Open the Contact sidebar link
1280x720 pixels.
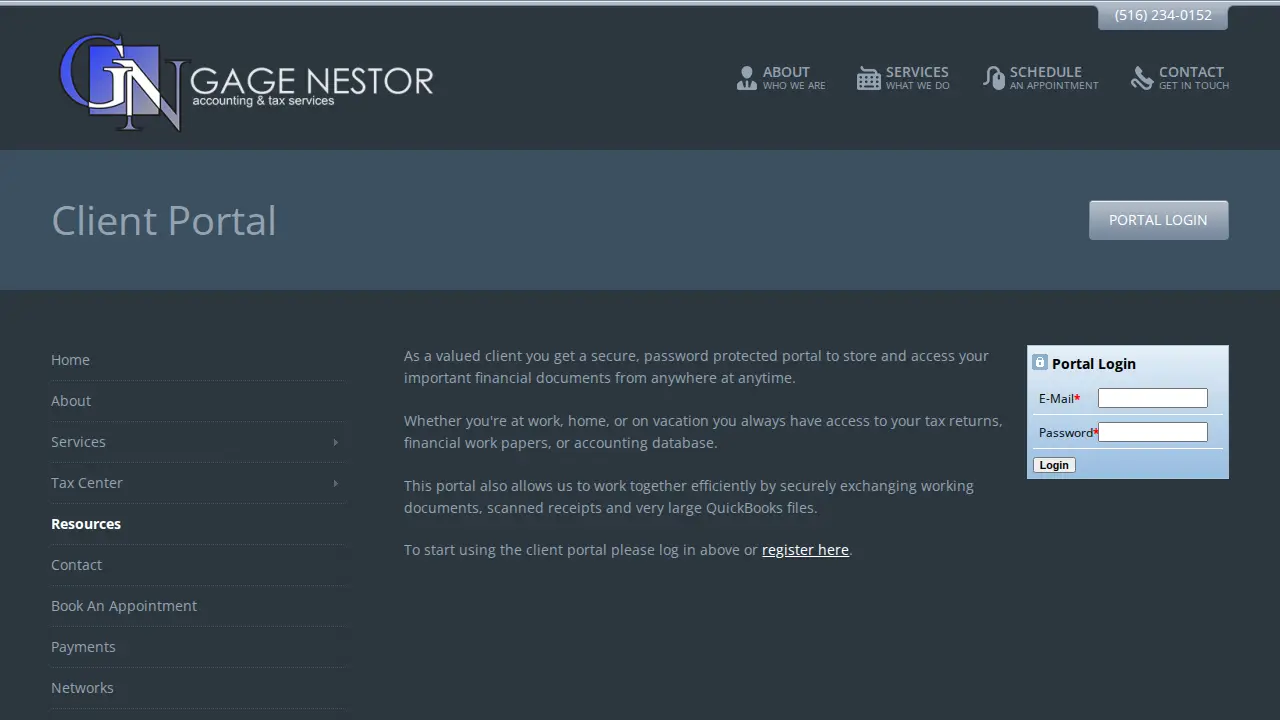76,565
